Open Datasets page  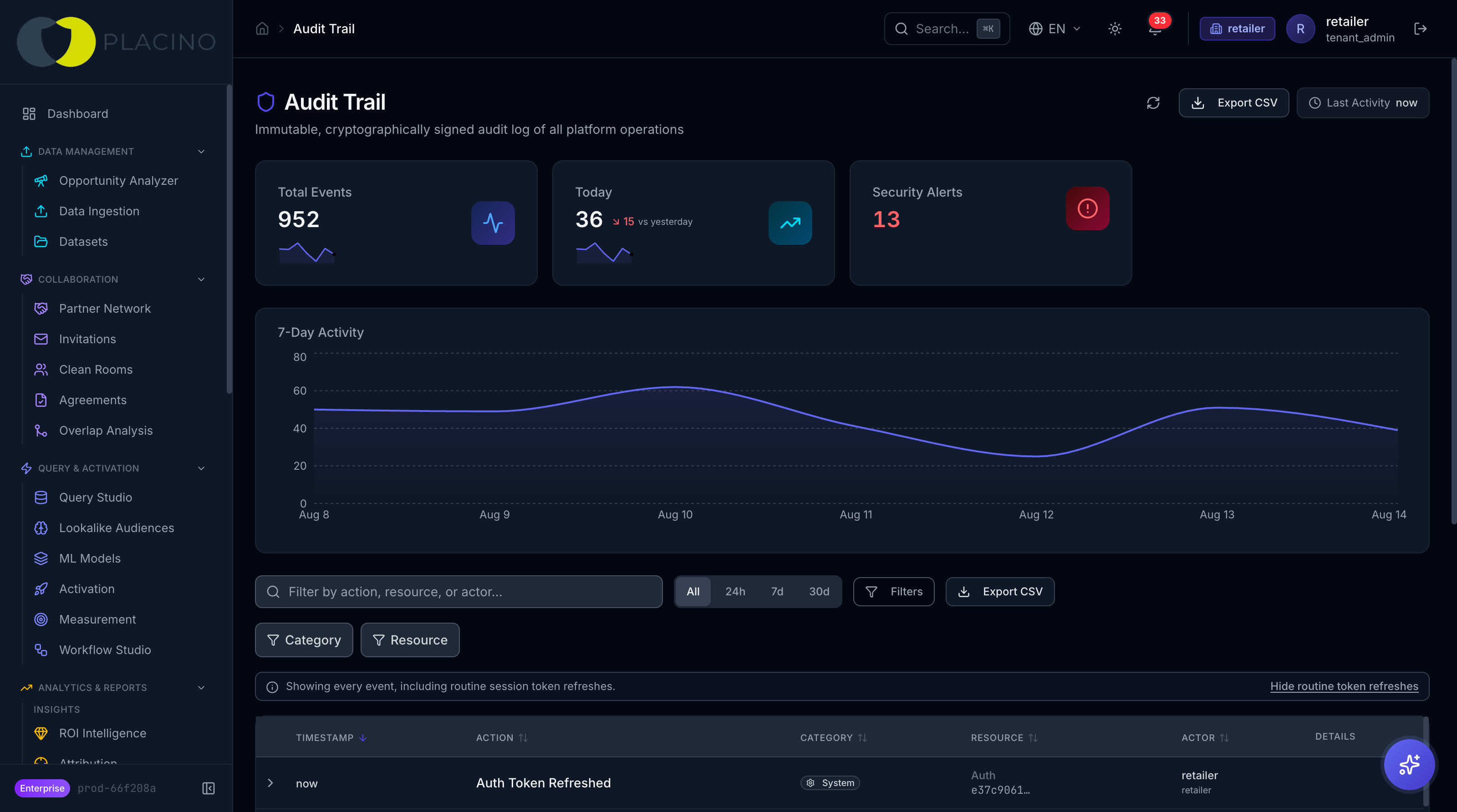coord(83,241)
